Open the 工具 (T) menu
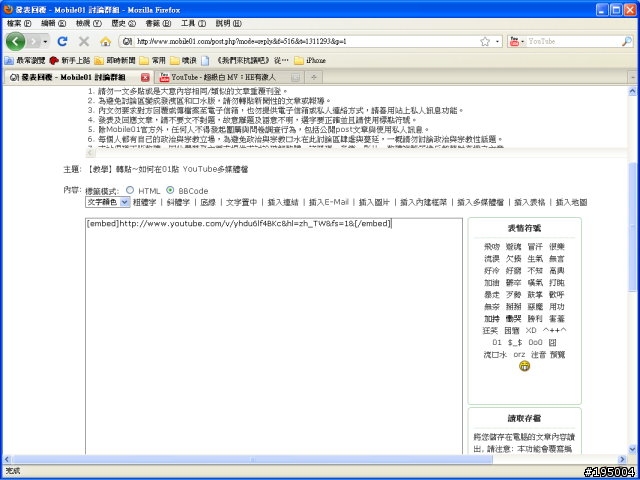Image resolution: width=640 pixels, height=480 pixels. 193,24
